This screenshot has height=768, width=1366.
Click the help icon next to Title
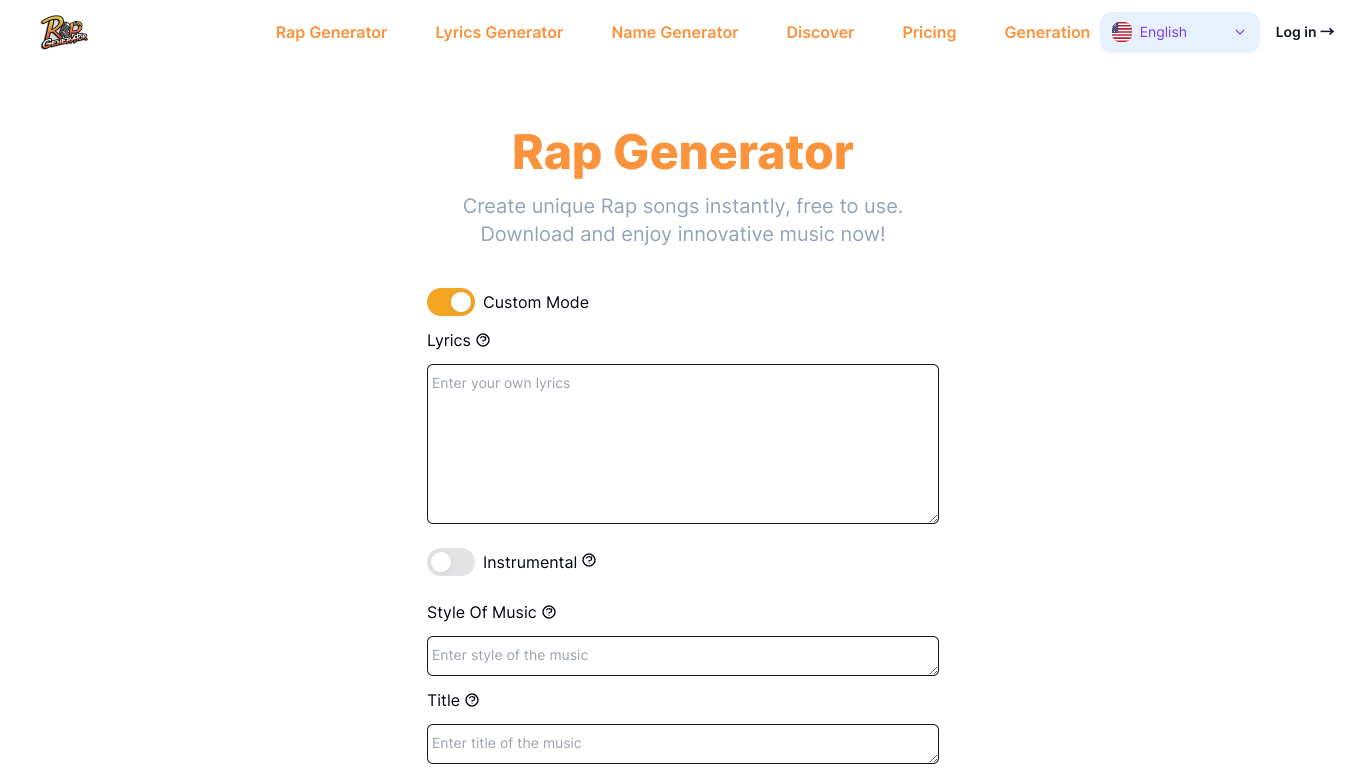coord(472,700)
